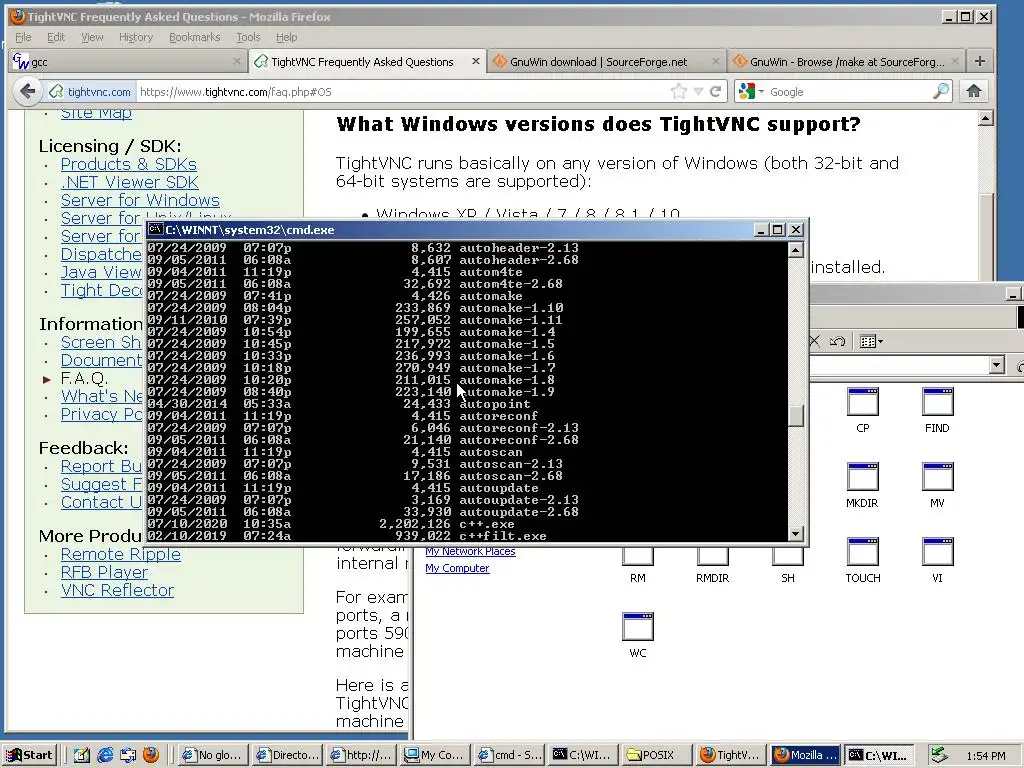This screenshot has width=1024, height=768.
Task: Open the Tools menu
Action: point(248,37)
